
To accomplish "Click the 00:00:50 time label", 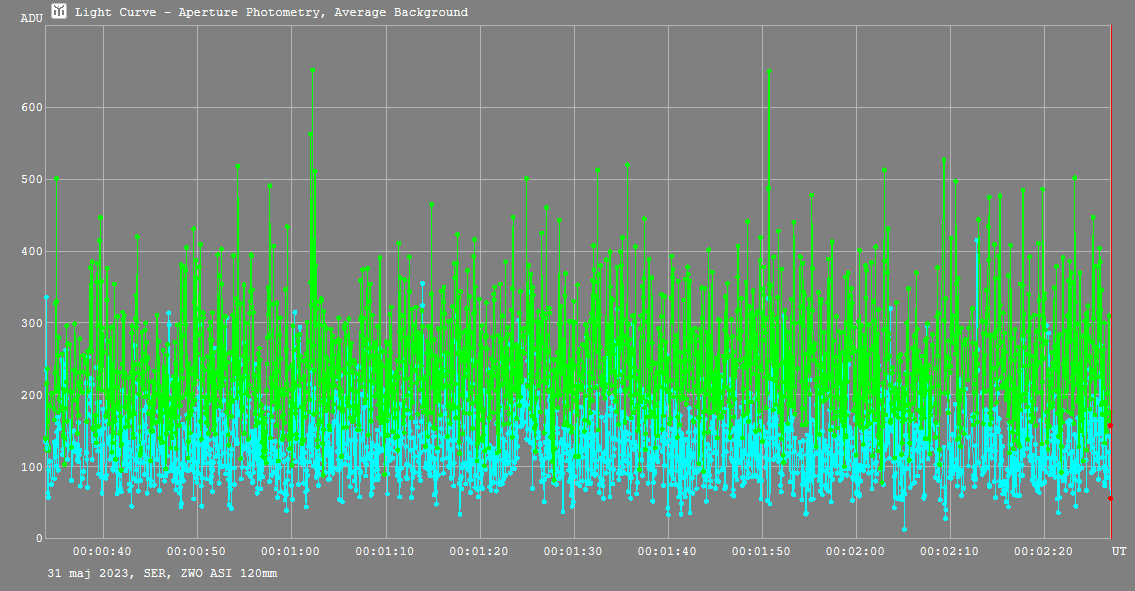I will click(x=196, y=551).
